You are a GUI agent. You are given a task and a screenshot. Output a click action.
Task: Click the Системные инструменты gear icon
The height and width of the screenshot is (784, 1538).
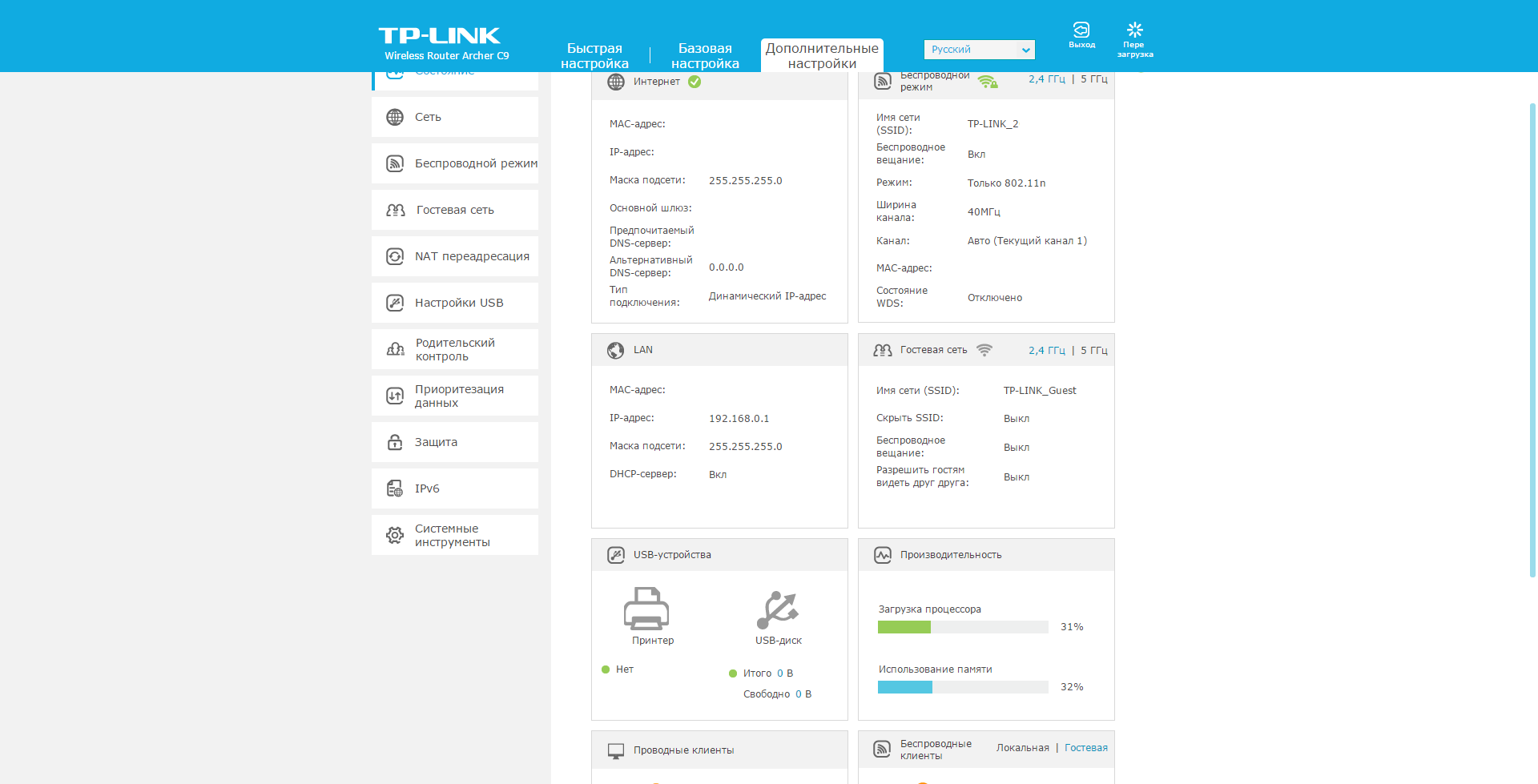click(395, 535)
